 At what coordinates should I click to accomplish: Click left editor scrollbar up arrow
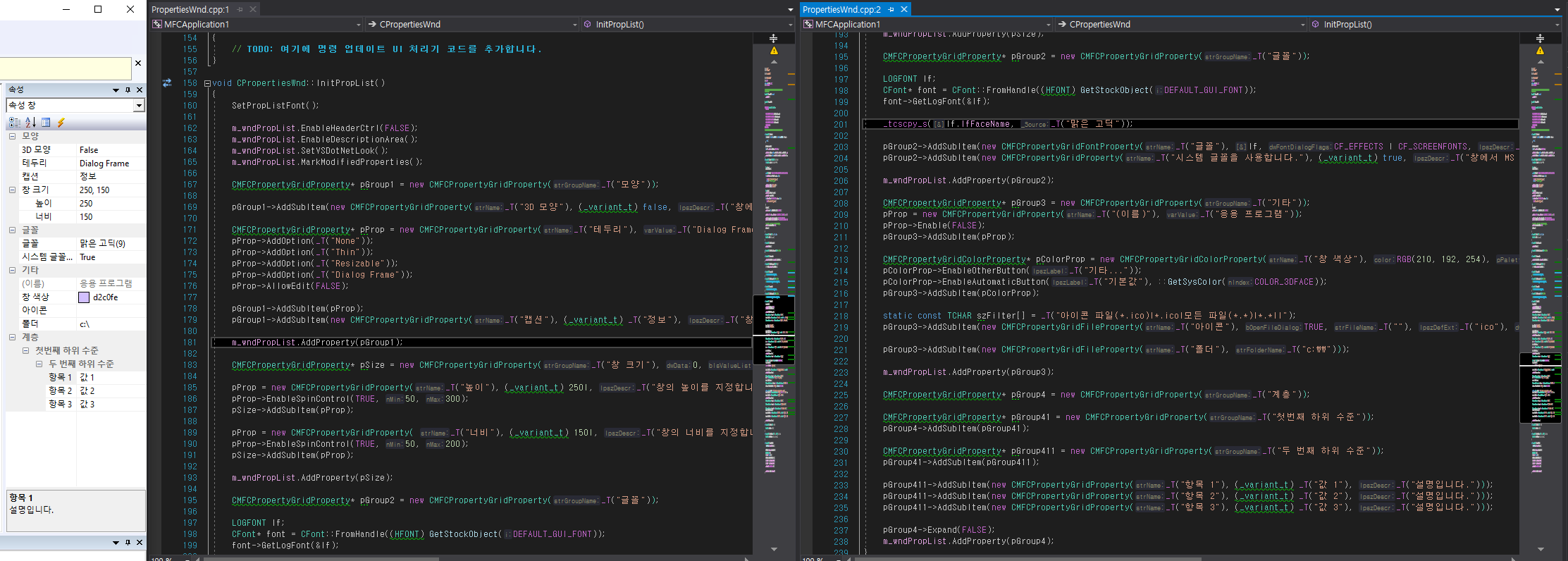774,61
